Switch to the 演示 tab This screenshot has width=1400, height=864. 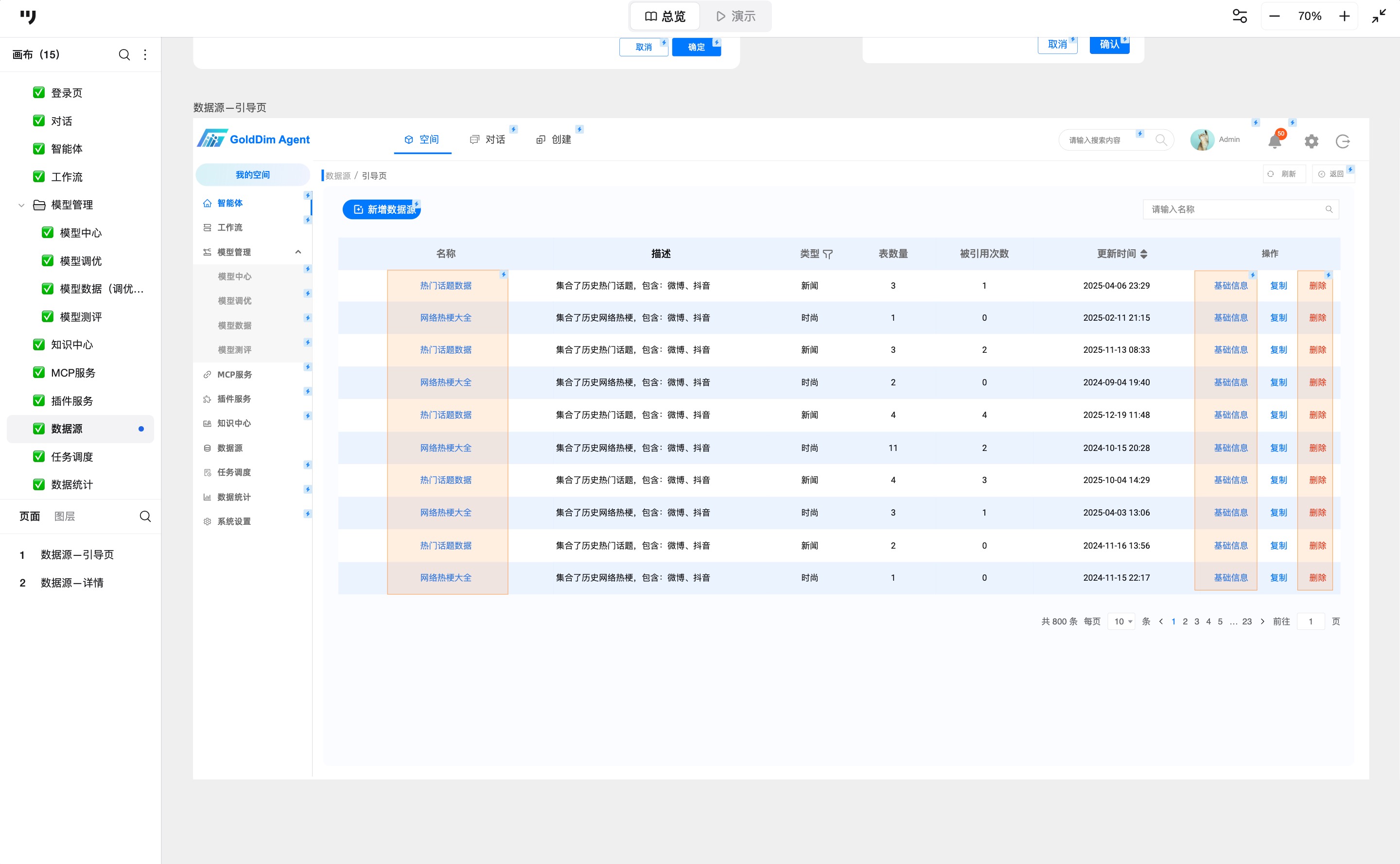tap(735, 16)
